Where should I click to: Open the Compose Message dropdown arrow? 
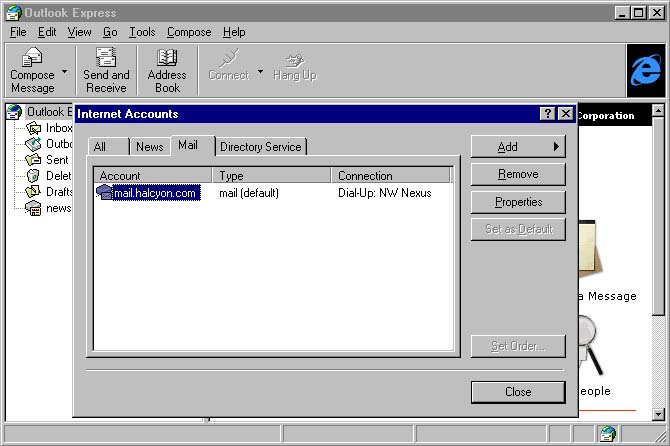click(65, 72)
